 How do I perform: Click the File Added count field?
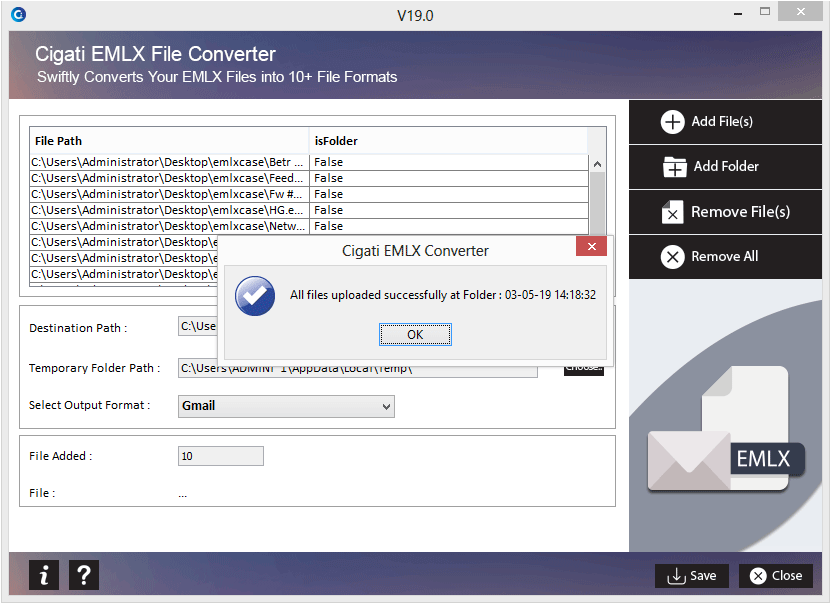point(220,456)
